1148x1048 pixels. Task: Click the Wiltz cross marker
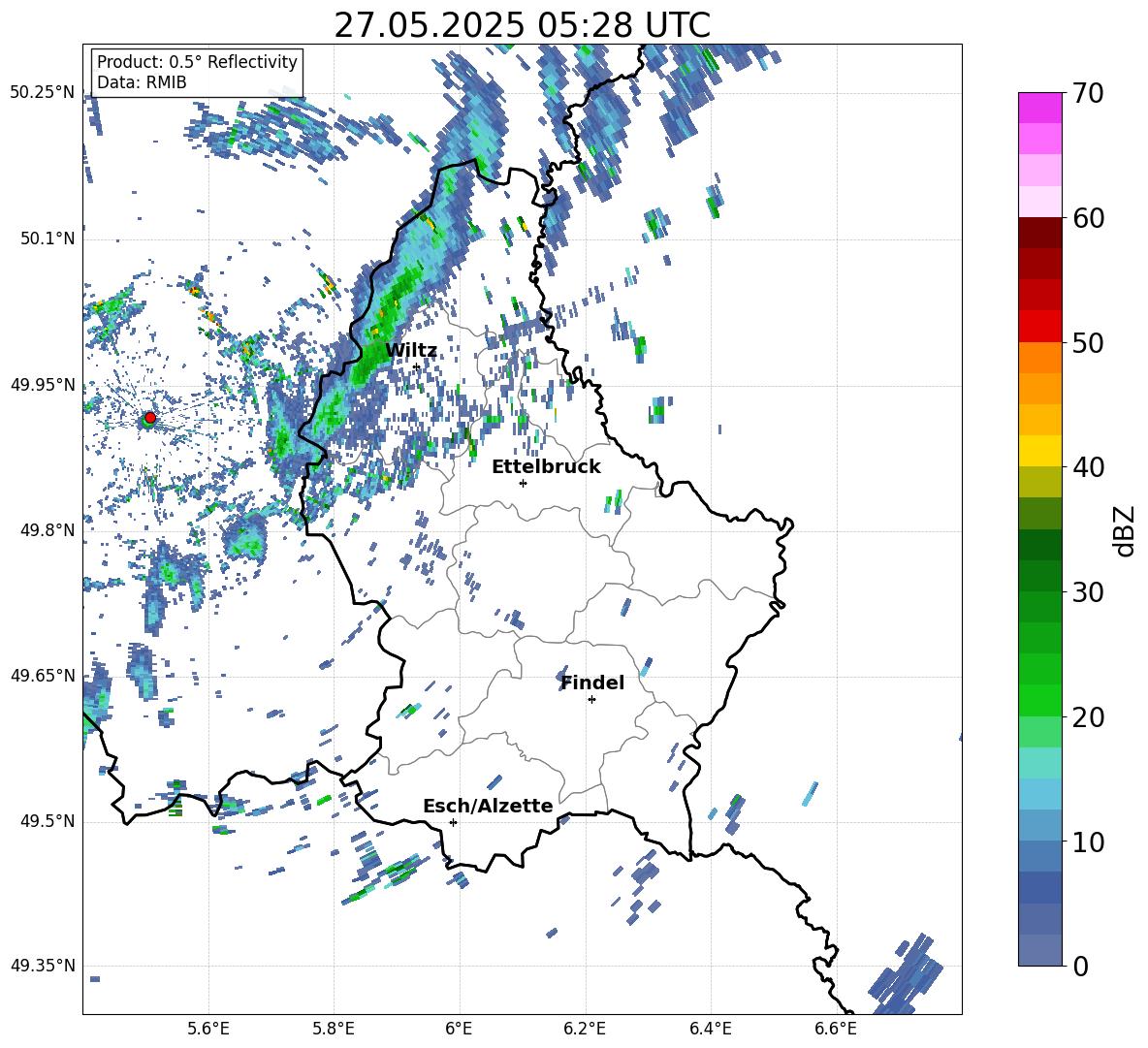coord(417,366)
